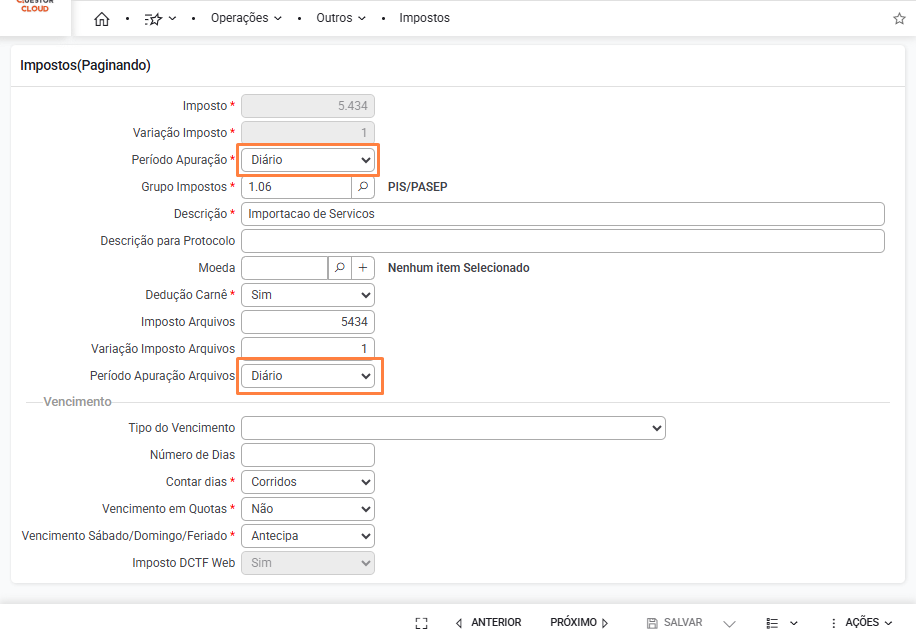Screen dimensions: 916x641
Task: Add new Moeda with plus icon
Action: pos(364,268)
